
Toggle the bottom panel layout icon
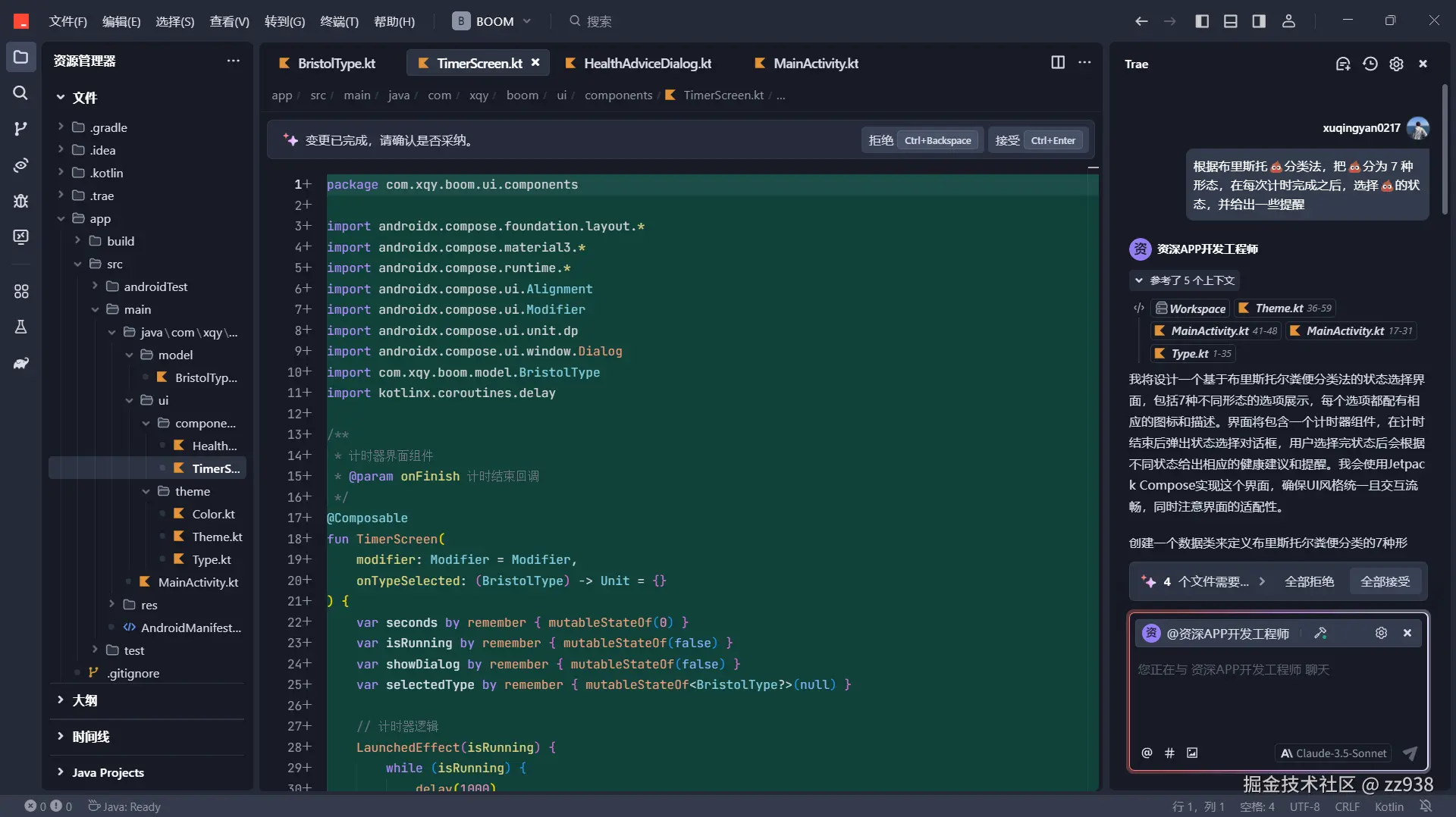coord(1230,21)
